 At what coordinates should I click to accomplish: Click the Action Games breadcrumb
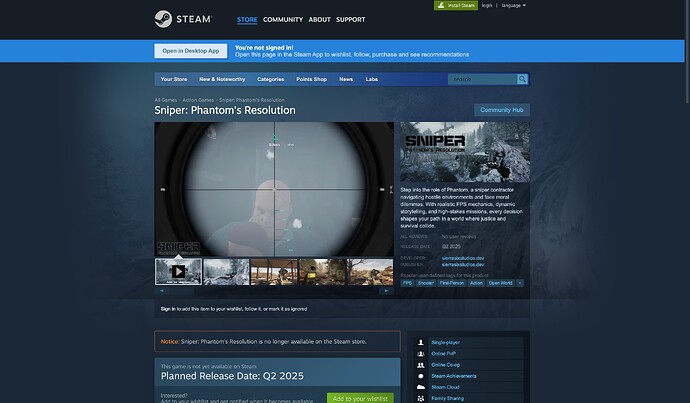coord(198,100)
